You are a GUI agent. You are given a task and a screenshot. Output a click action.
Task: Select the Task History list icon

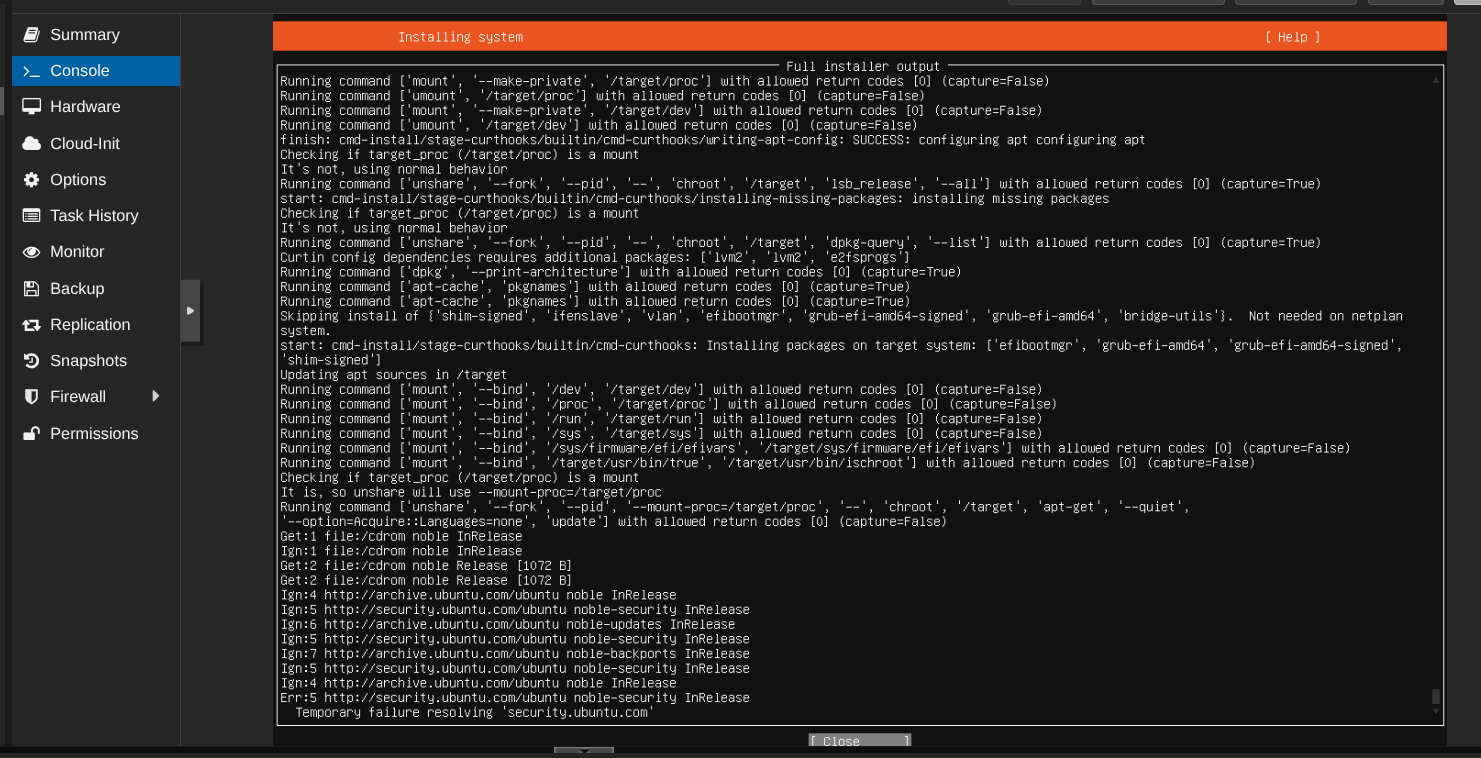pos(31,216)
